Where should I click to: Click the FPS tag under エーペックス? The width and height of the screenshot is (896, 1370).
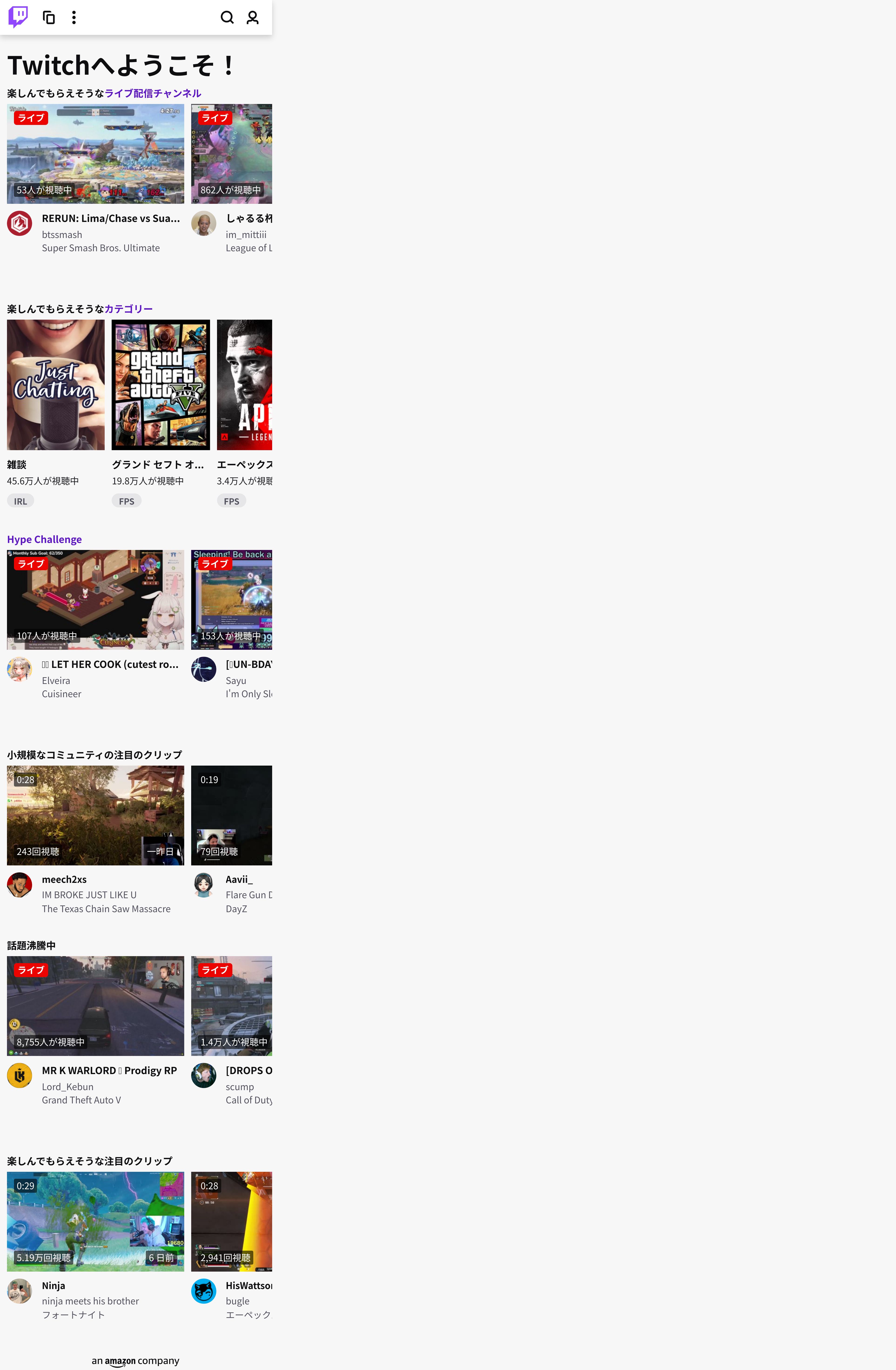231,501
